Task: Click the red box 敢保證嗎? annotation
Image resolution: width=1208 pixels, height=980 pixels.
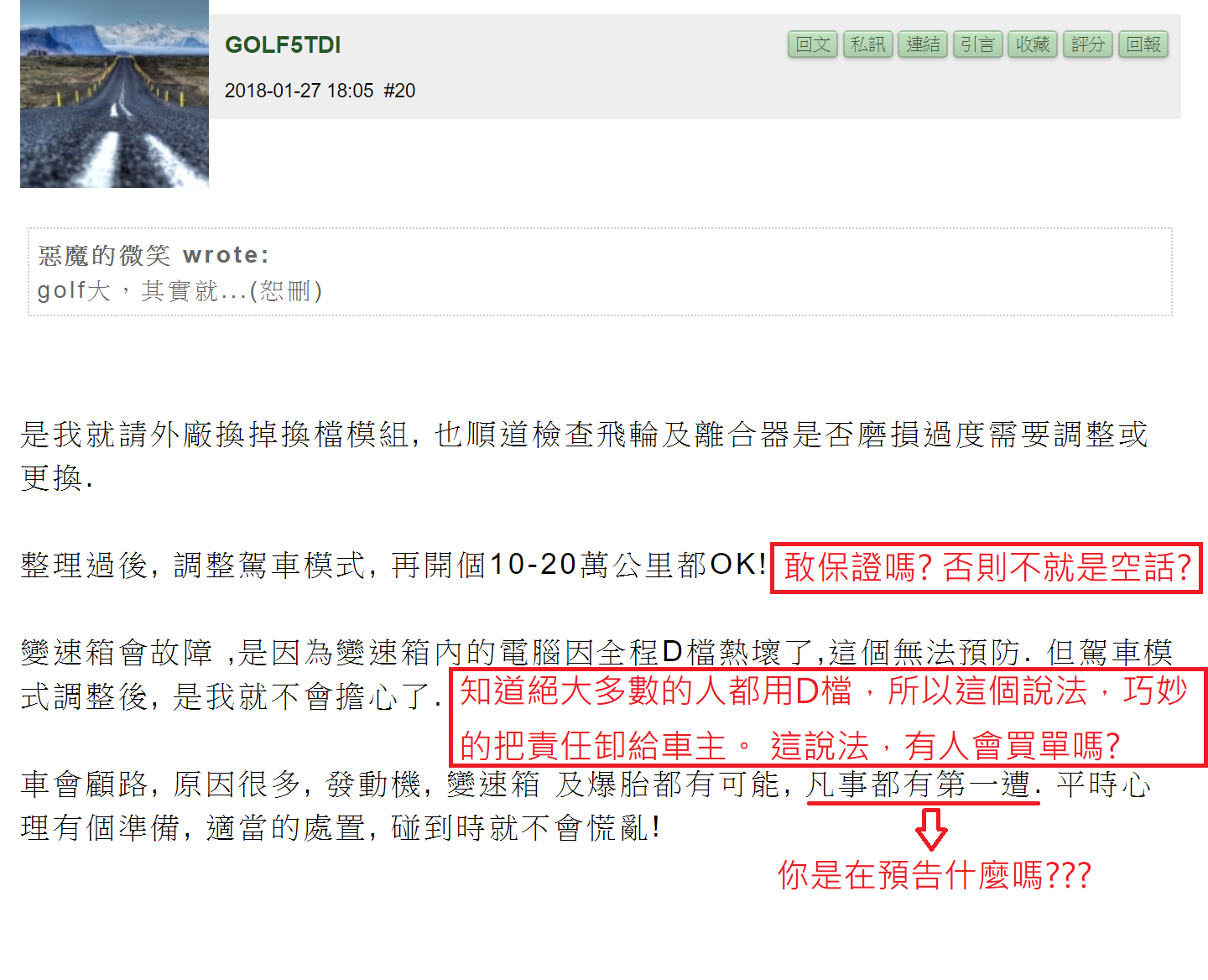Action: pos(987,568)
